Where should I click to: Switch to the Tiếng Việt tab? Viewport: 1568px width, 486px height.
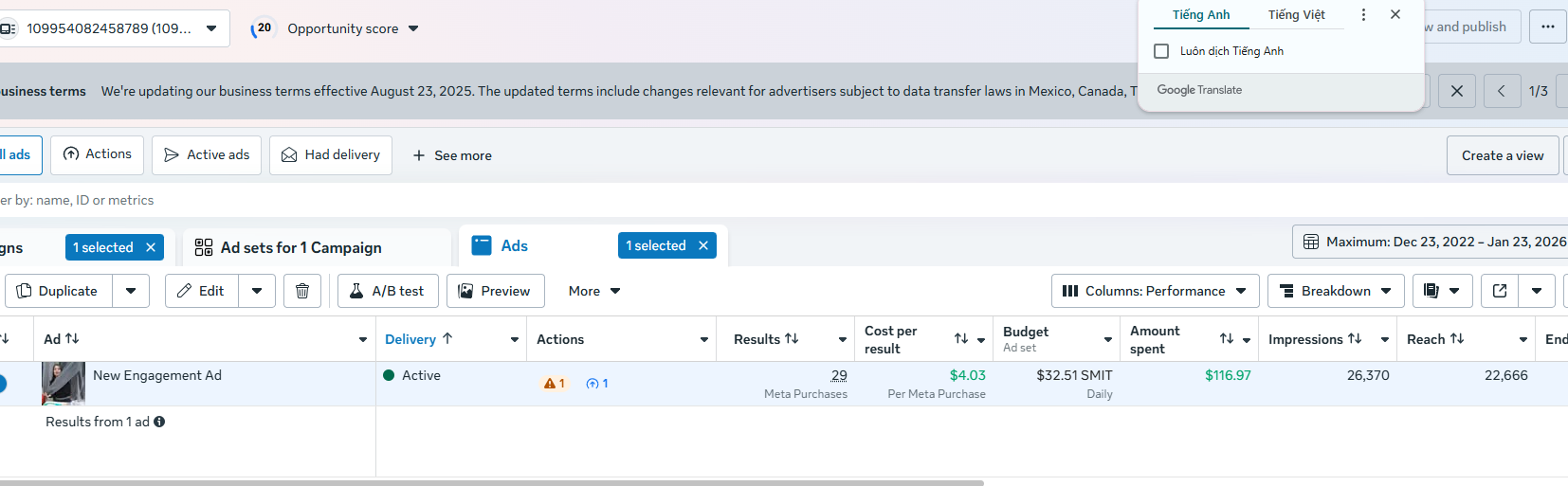coord(1296,15)
